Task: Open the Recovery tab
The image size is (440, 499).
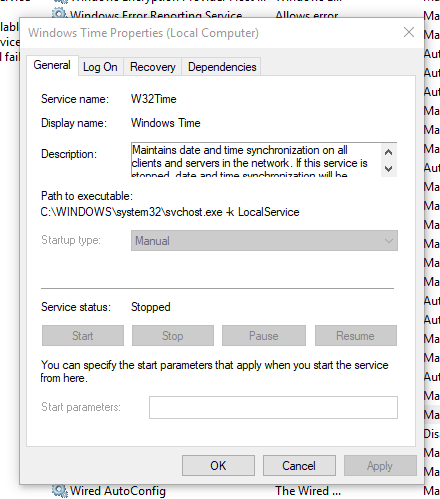Action: 153,67
